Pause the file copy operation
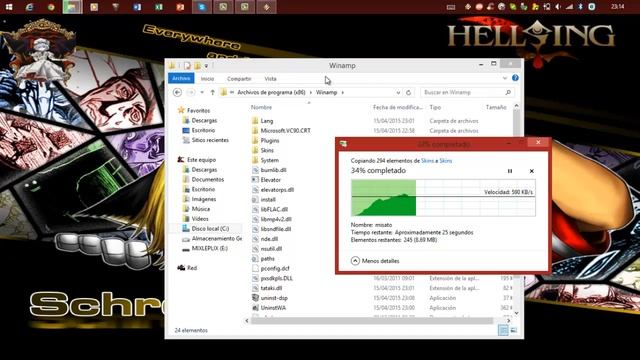Image resolution: width=640 pixels, height=360 pixels. pos(510,171)
